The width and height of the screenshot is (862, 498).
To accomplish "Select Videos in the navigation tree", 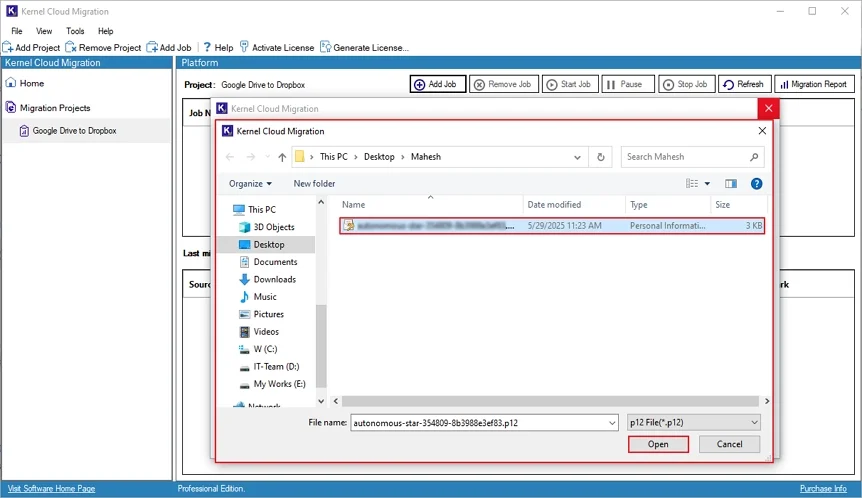I will (259, 332).
